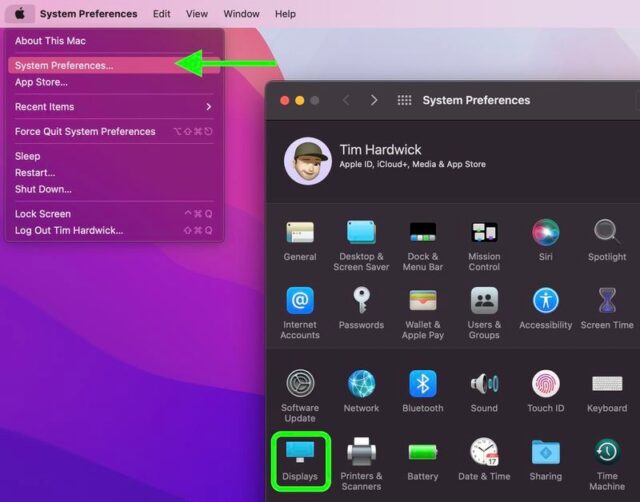The width and height of the screenshot is (640, 502).
Task: Open Accessibility preferences
Action: [546, 309]
